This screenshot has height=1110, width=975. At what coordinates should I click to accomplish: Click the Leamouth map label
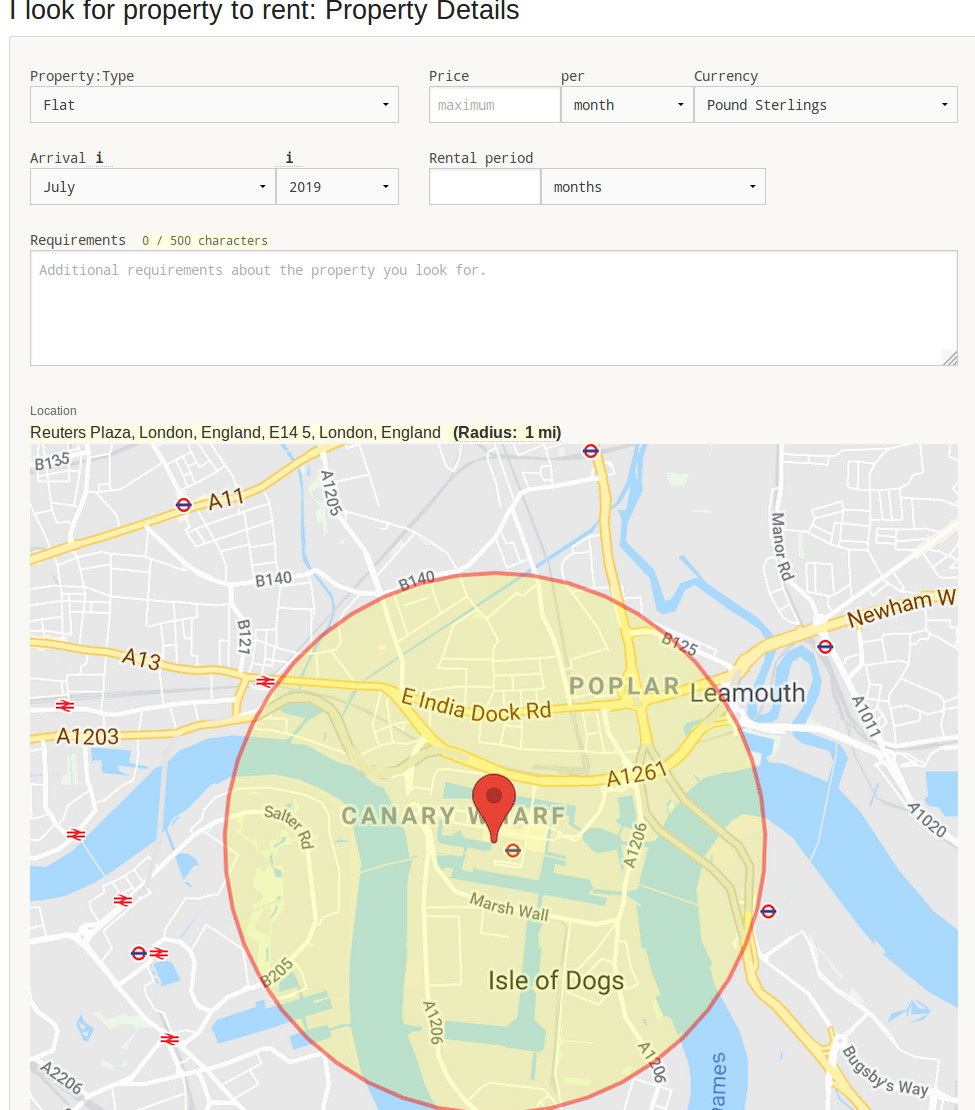(x=748, y=692)
